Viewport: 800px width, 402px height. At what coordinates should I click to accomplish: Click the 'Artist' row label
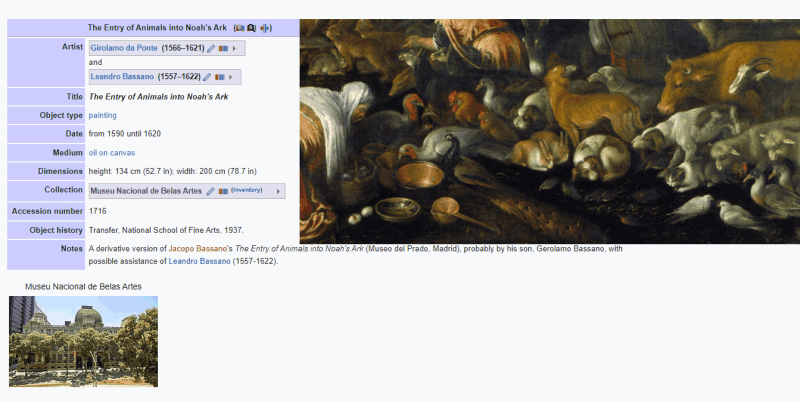[x=72, y=46]
